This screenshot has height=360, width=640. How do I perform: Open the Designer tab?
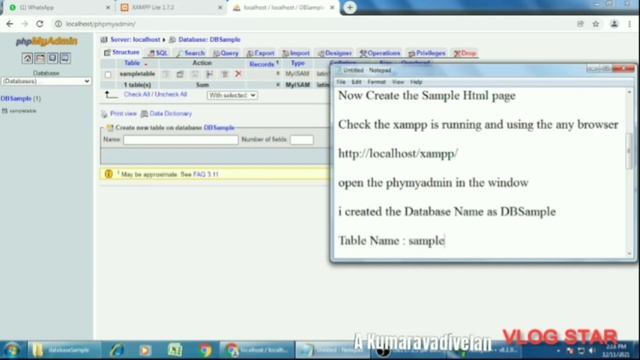[335, 53]
